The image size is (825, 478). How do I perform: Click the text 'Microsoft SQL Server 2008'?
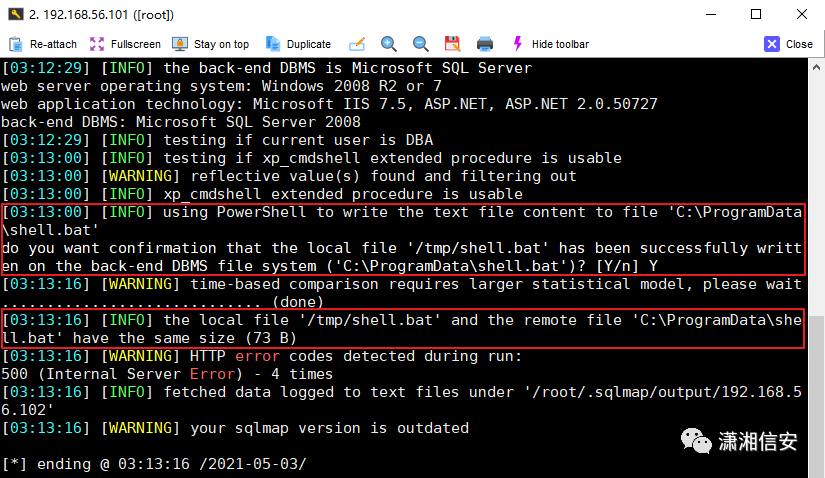tap(248, 122)
